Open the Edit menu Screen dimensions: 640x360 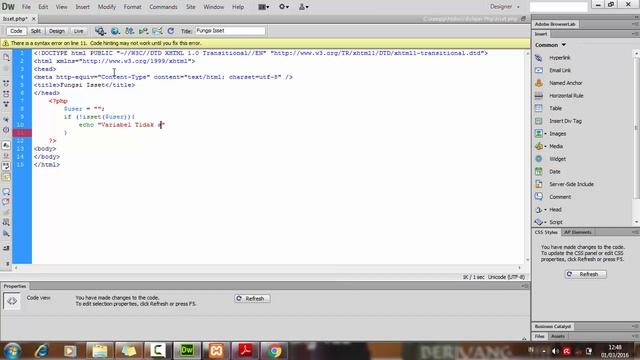click(x=43, y=7)
